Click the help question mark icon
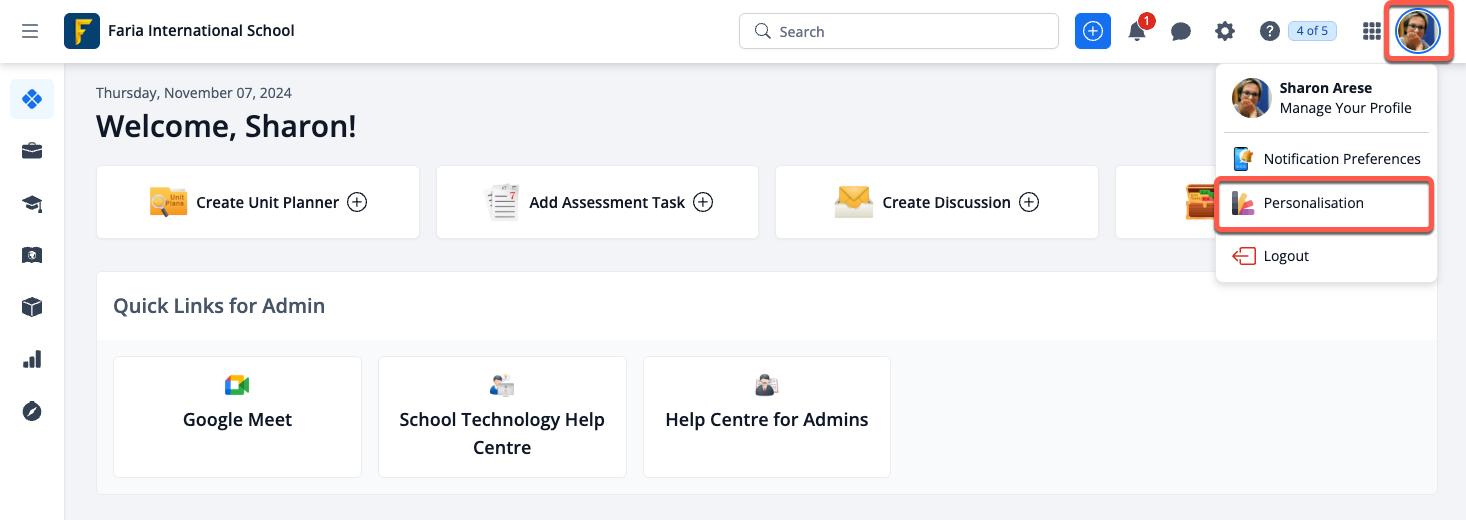This screenshot has width=1466, height=520. click(x=1270, y=31)
